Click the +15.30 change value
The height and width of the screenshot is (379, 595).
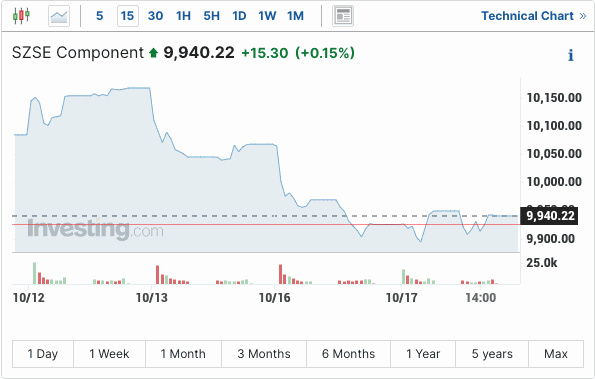coord(265,53)
